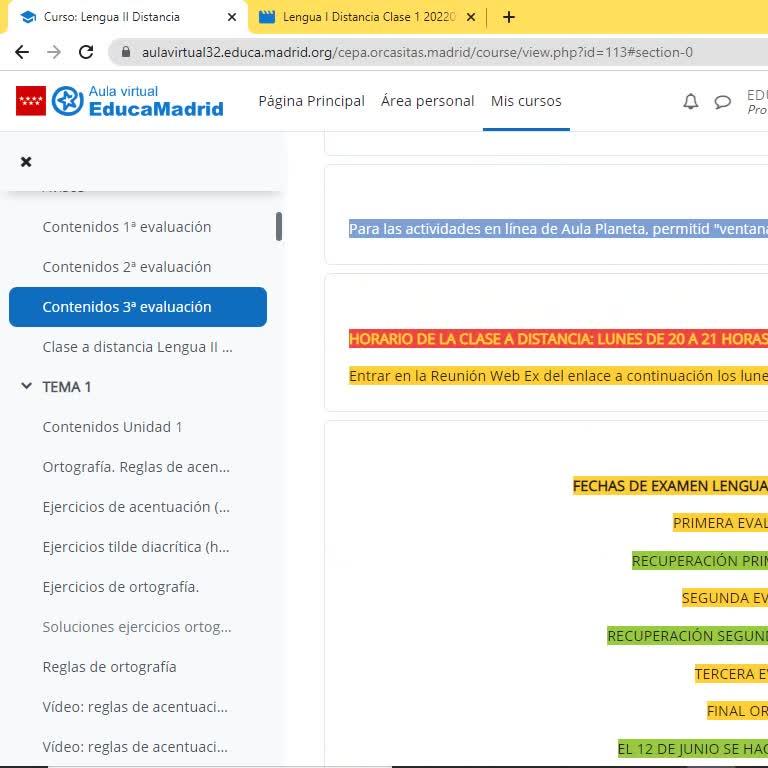Click the TERCERA E orange text
The height and width of the screenshot is (768, 768).
[731, 674]
